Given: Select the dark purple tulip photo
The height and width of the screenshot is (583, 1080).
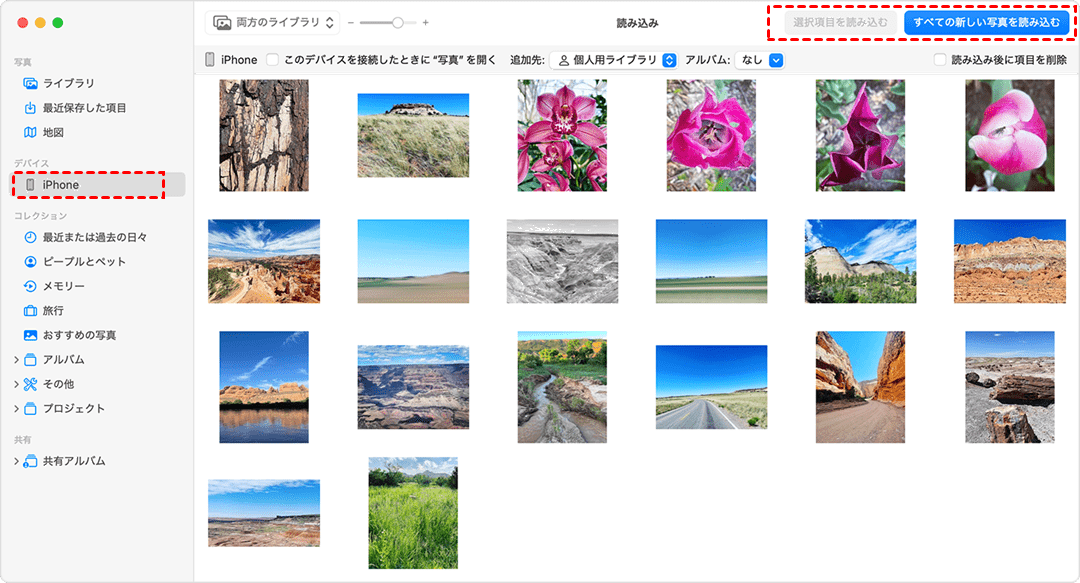Looking at the screenshot, I should tap(860, 135).
